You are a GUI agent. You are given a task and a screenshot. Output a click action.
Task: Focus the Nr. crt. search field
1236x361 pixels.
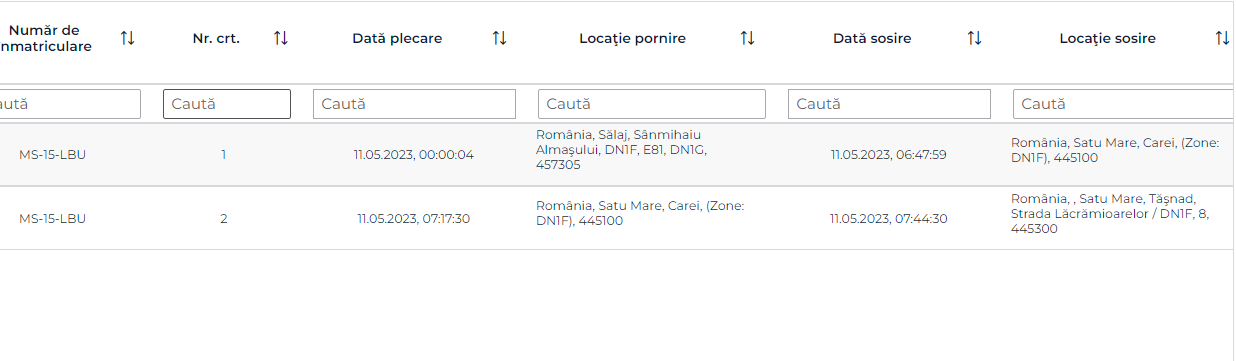(x=227, y=104)
